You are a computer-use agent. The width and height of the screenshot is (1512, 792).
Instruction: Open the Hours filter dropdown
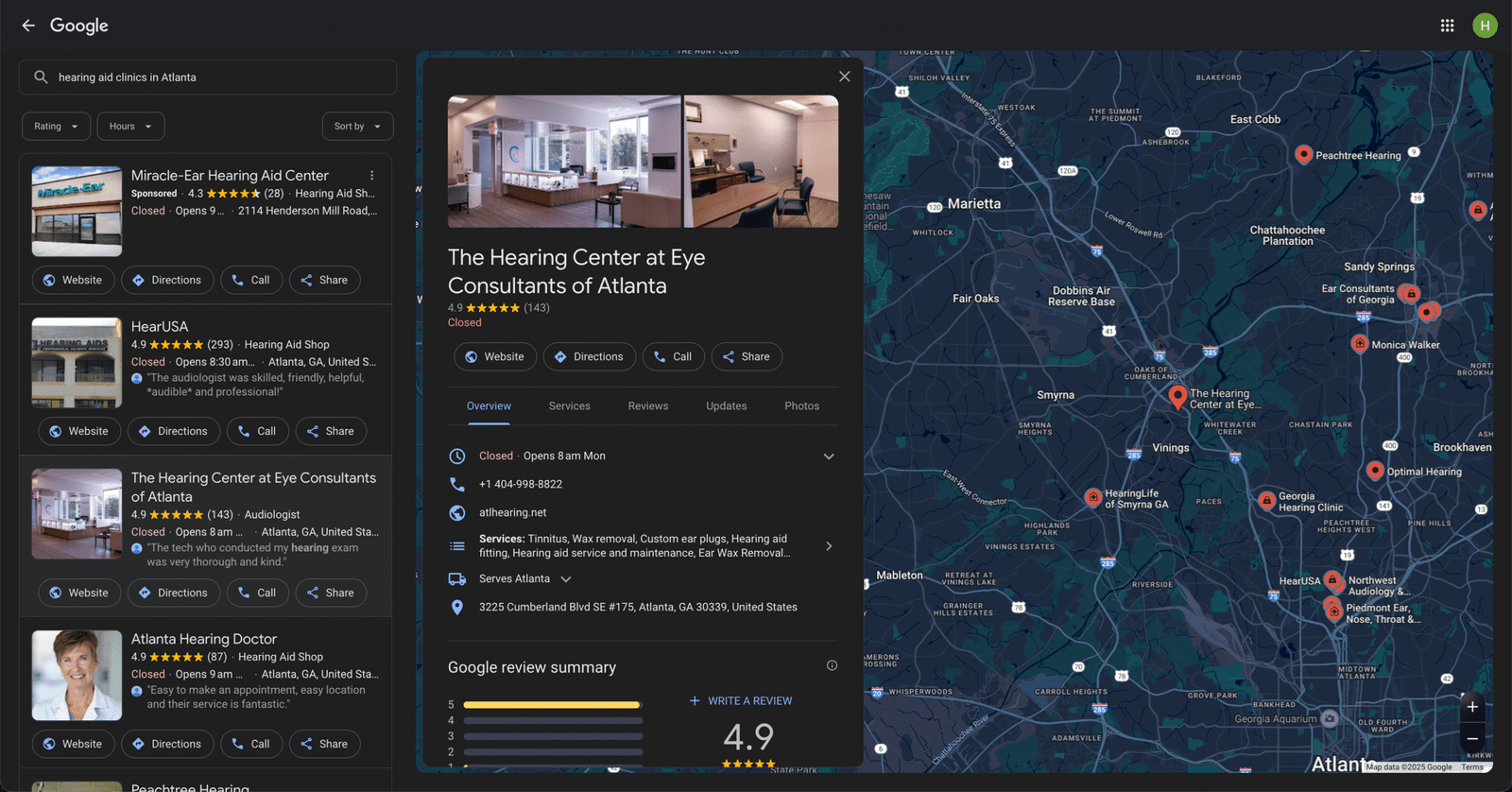[x=131, y=127]
